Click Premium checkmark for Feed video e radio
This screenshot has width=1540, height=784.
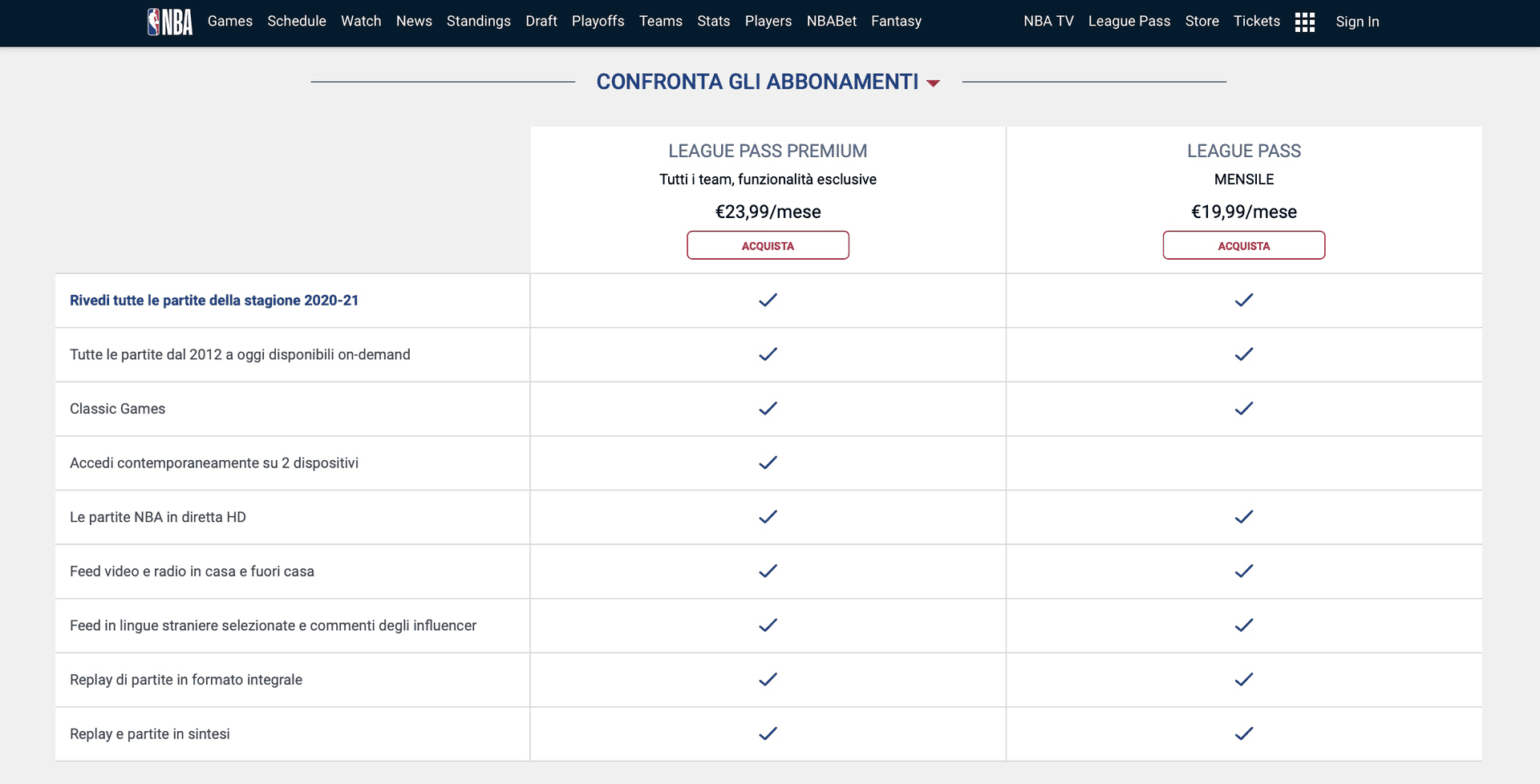click(768, 571)
